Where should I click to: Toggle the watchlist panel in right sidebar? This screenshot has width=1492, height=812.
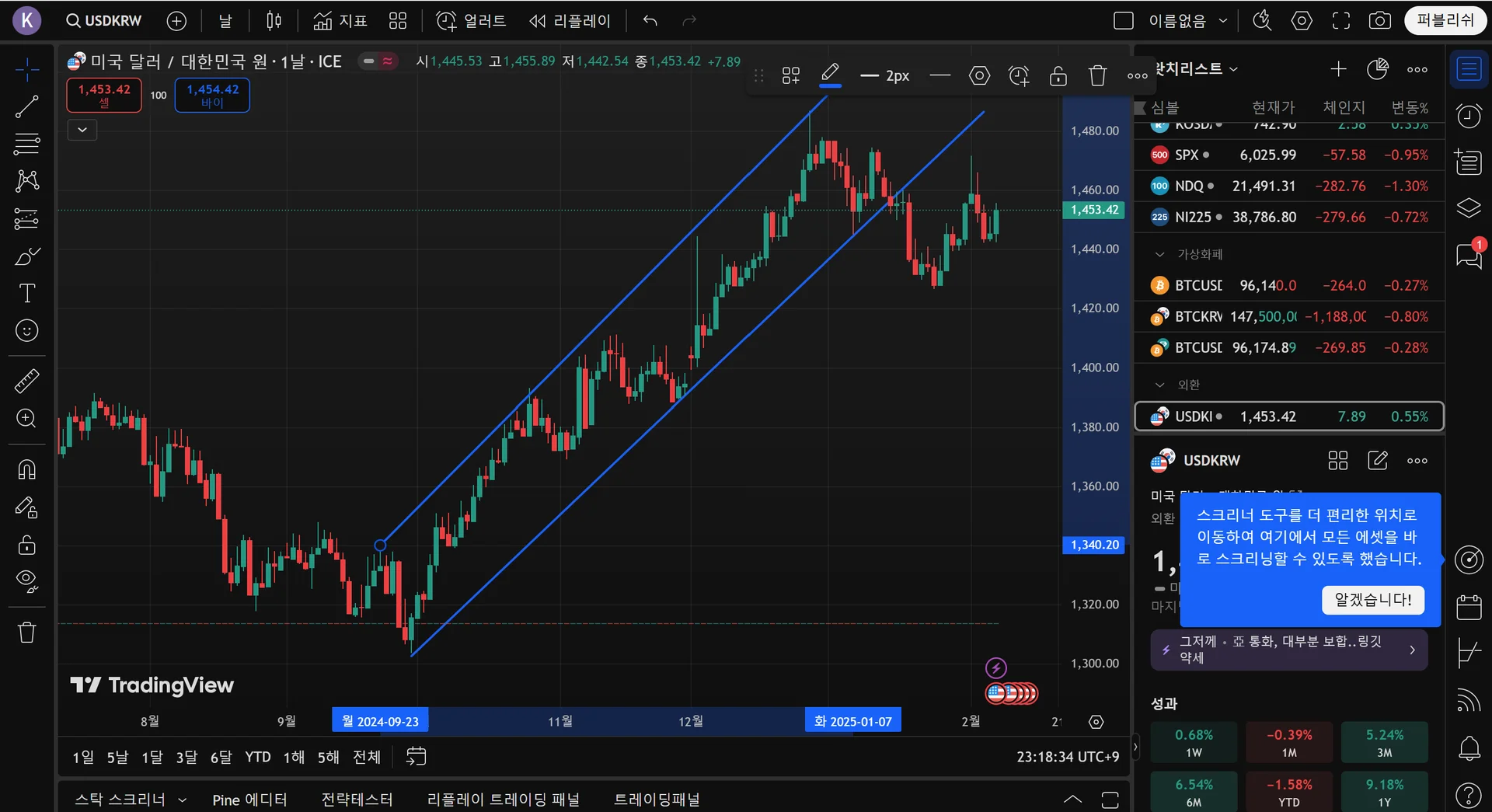(1469, 70)
